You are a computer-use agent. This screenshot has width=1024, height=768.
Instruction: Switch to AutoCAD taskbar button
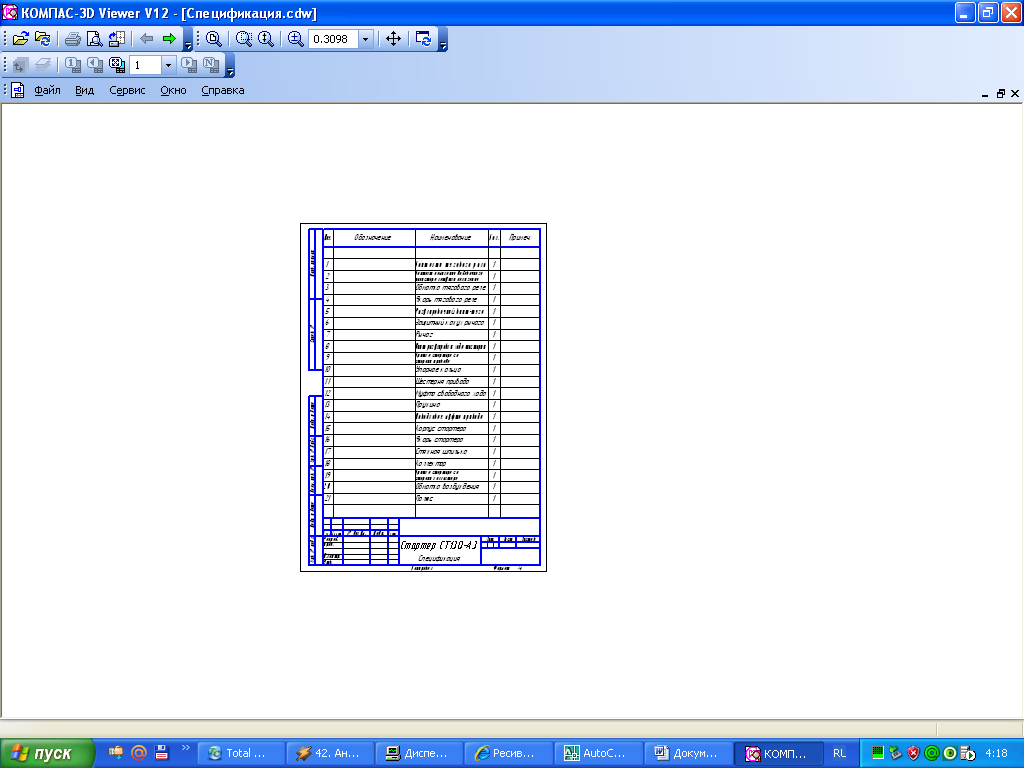point(599,753)
